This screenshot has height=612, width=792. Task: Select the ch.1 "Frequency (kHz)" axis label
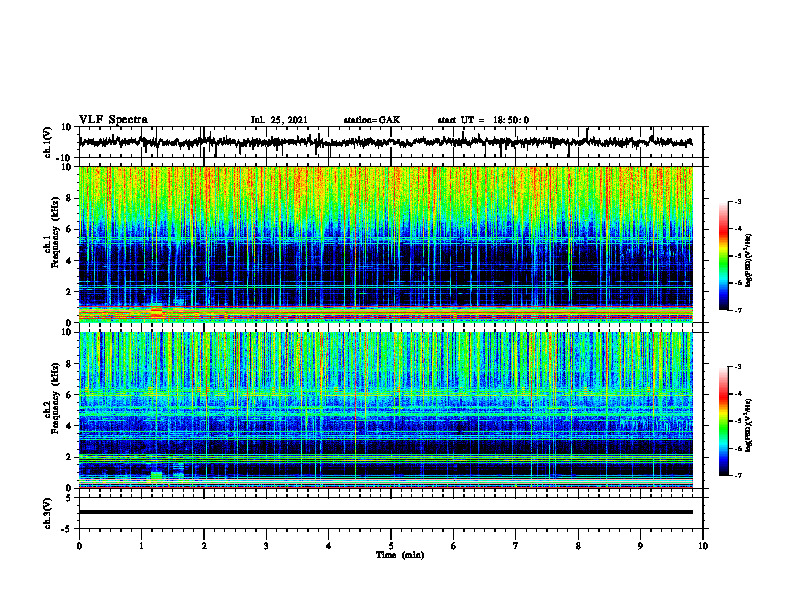click(x=55, y=232)
